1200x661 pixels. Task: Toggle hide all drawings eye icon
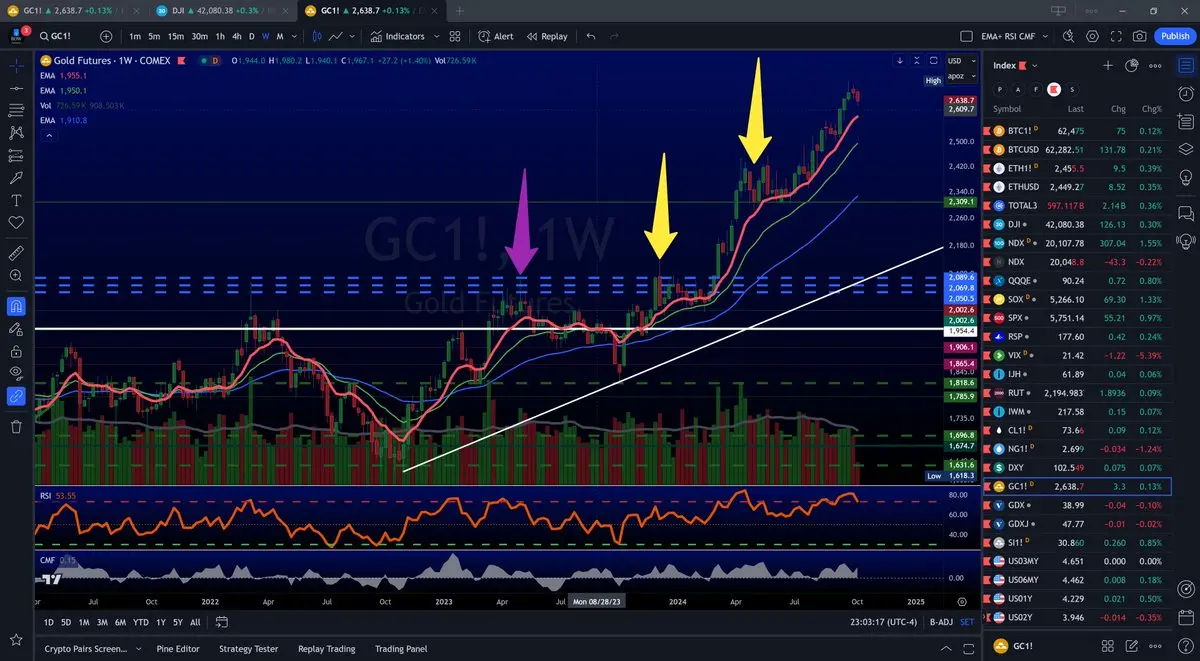[x=16, y=373]
